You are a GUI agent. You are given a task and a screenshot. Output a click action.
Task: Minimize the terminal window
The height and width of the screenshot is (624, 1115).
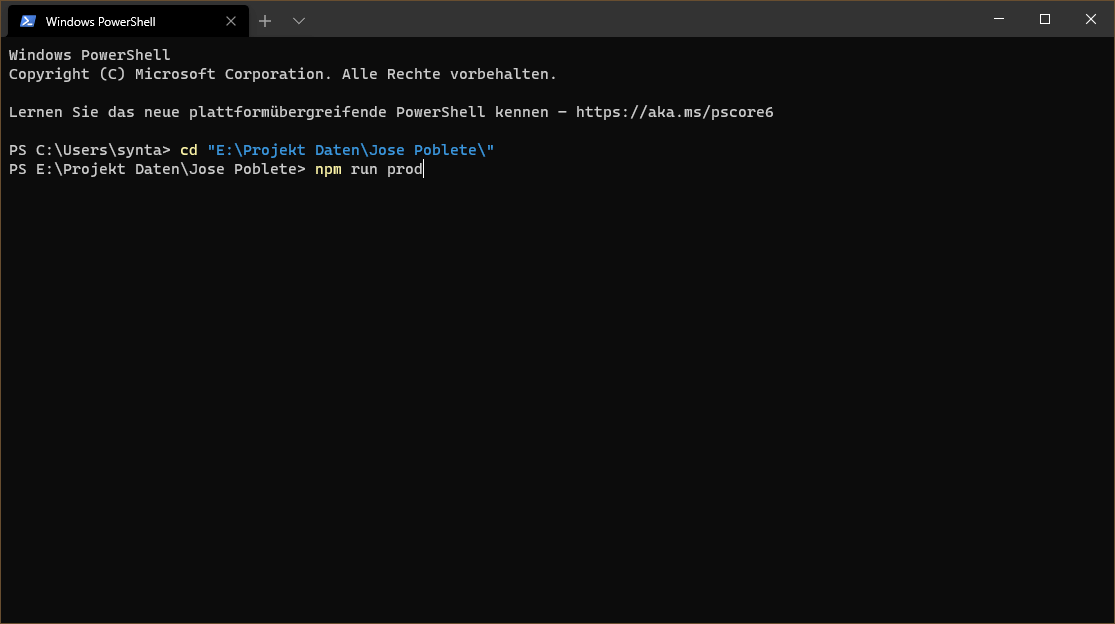pos(999,19)
